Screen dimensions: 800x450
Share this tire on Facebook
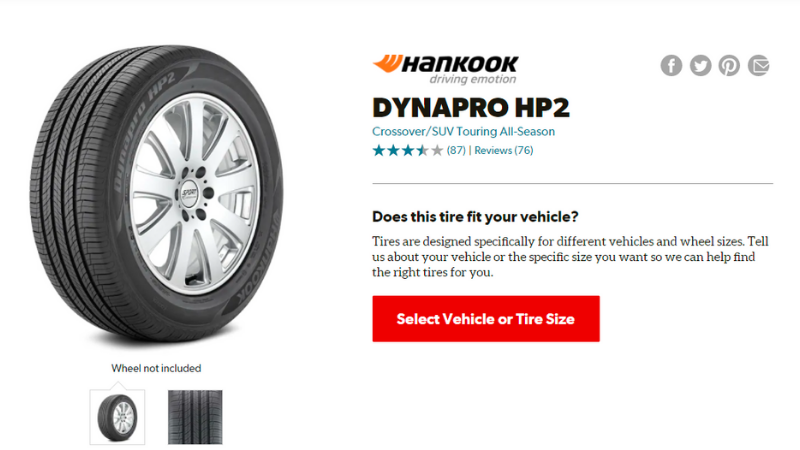[x=671, y=65]
